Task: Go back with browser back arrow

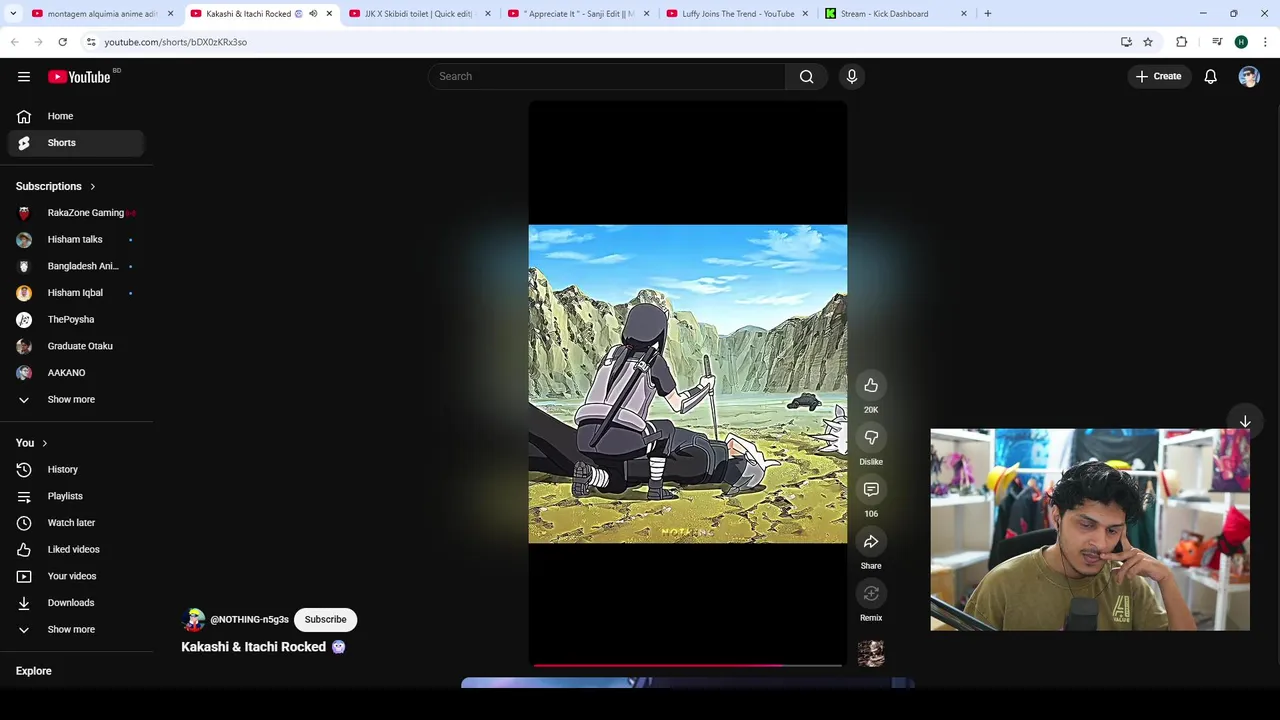Action: (x=14, y=42)
